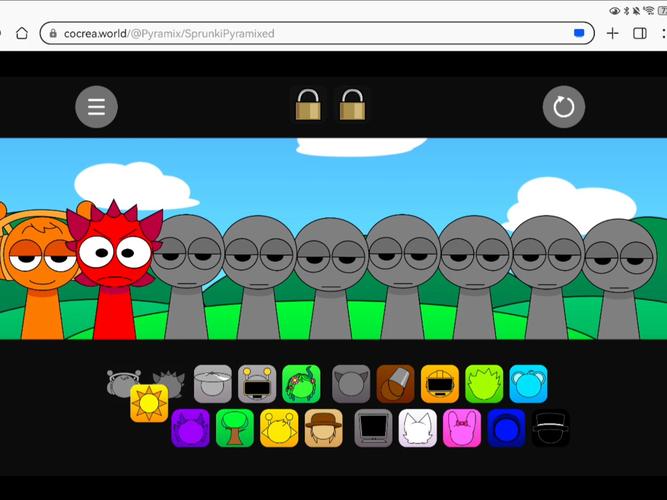Pick the dark blue round character icon

(x=506, y=428)
